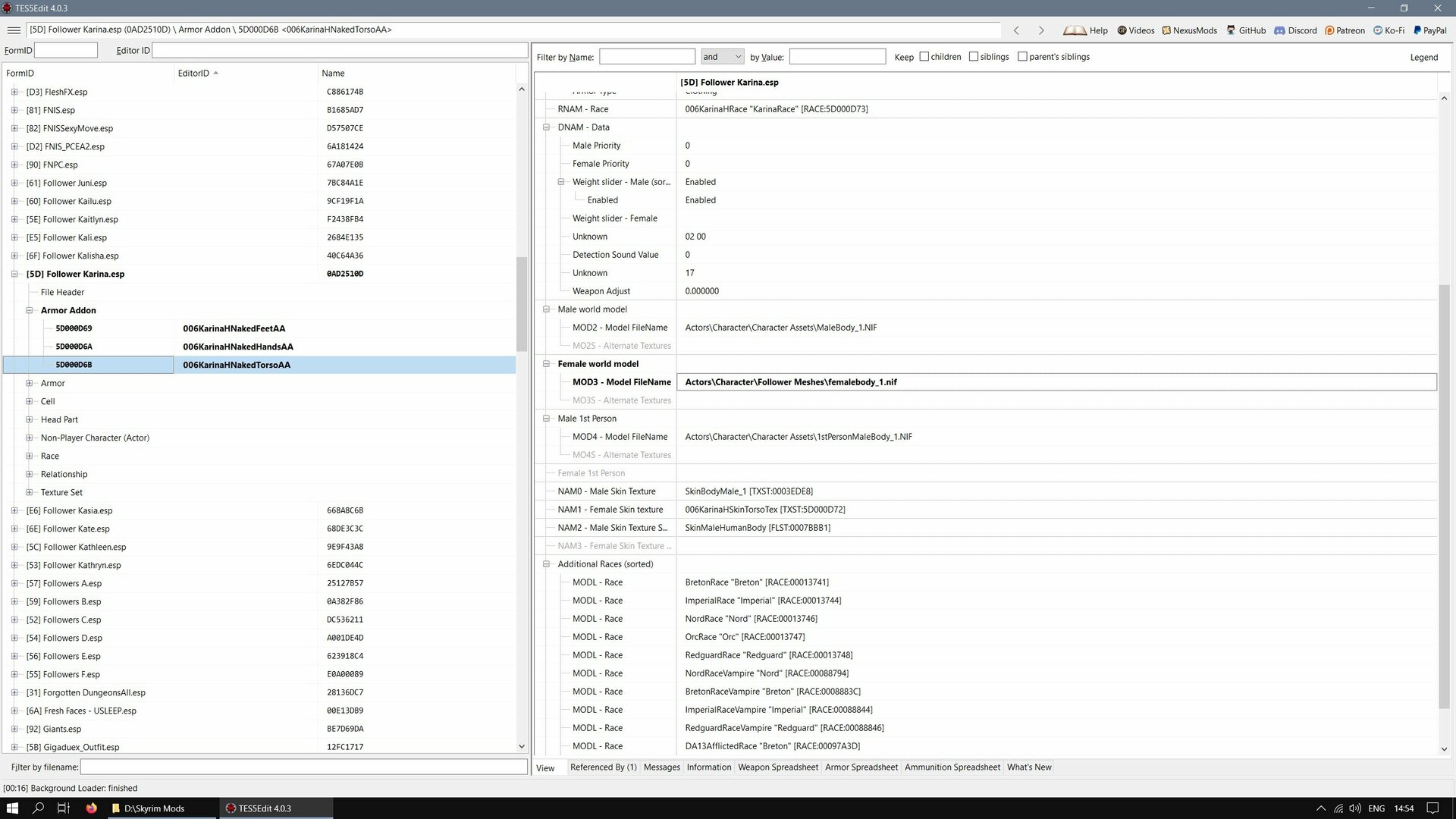This screenshot has height=819, width=1456.
Task: Open the PayPal link icon
Action: point(1417,30)
